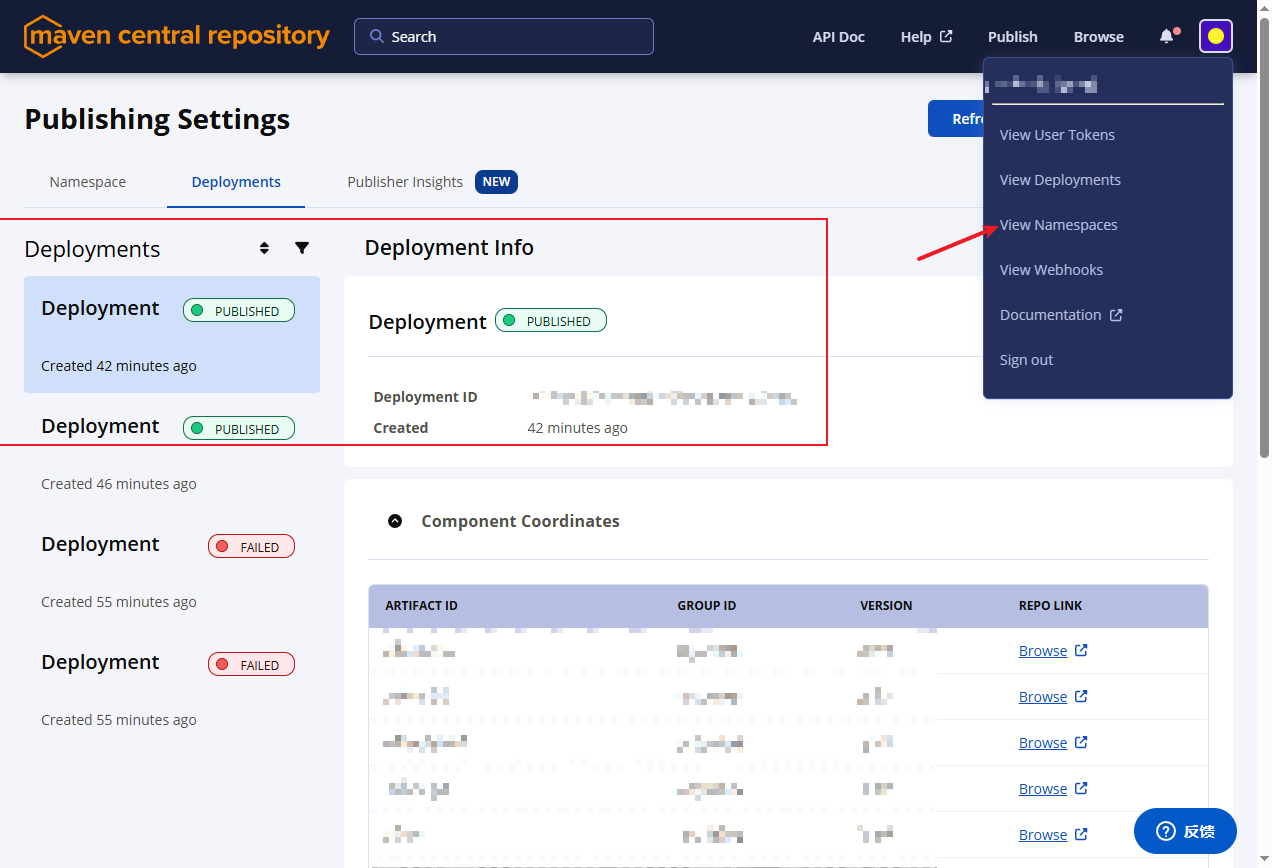Click the first Browse repo link

click(x=1043, y=650)
